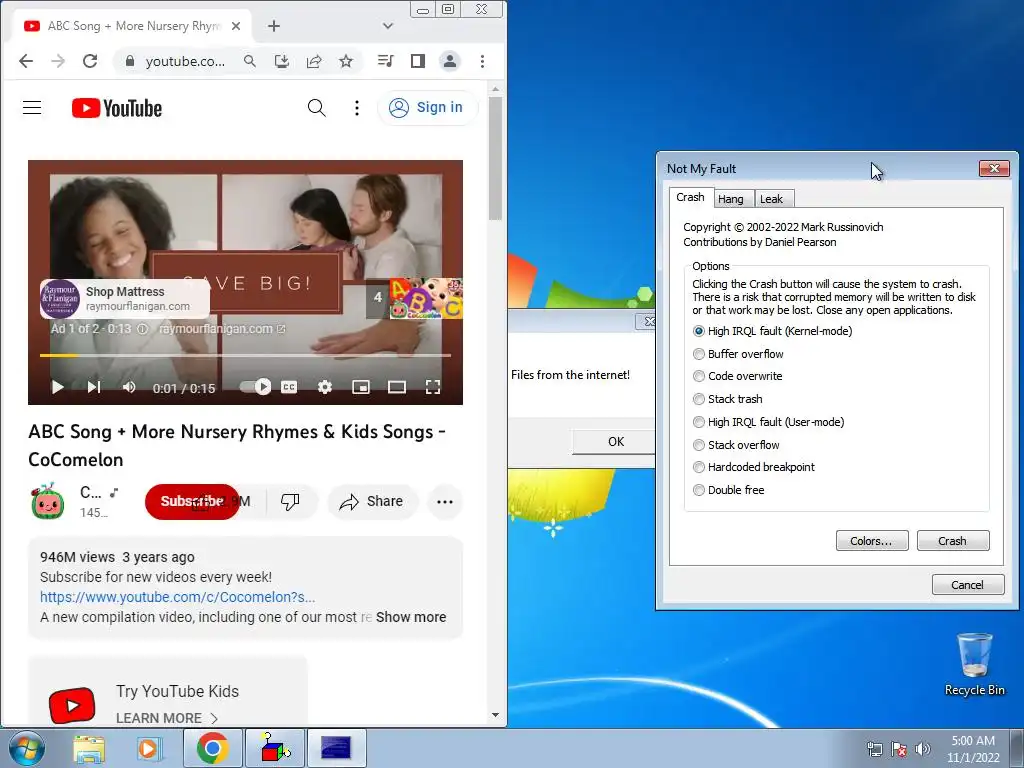Open Chrome profile avatar icon

coord(450,61)
